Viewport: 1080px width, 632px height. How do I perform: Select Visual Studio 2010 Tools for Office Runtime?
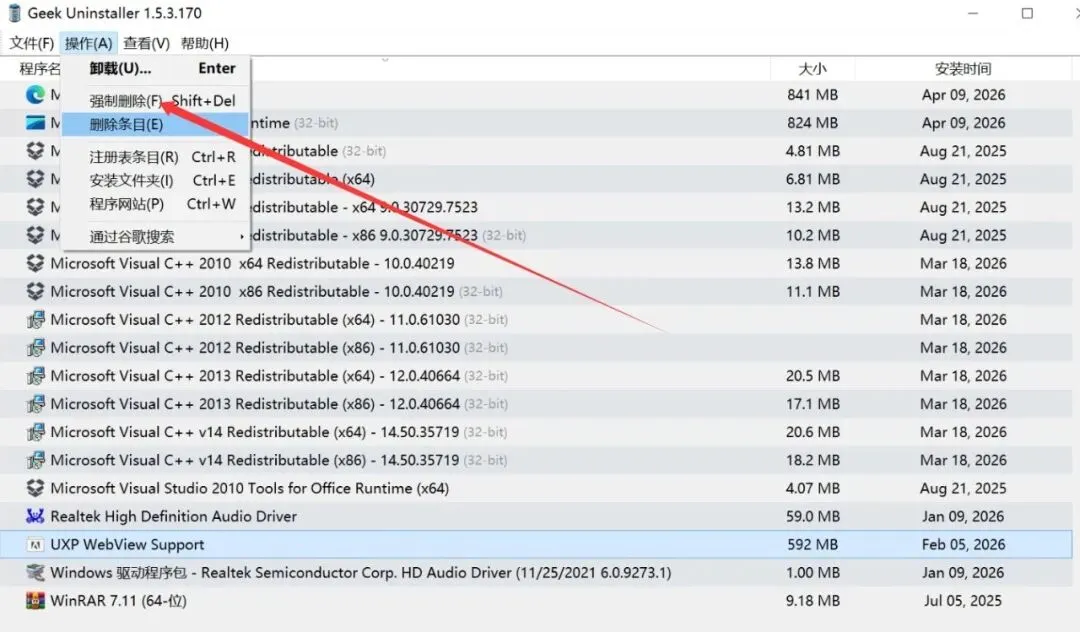click(536, 488)
